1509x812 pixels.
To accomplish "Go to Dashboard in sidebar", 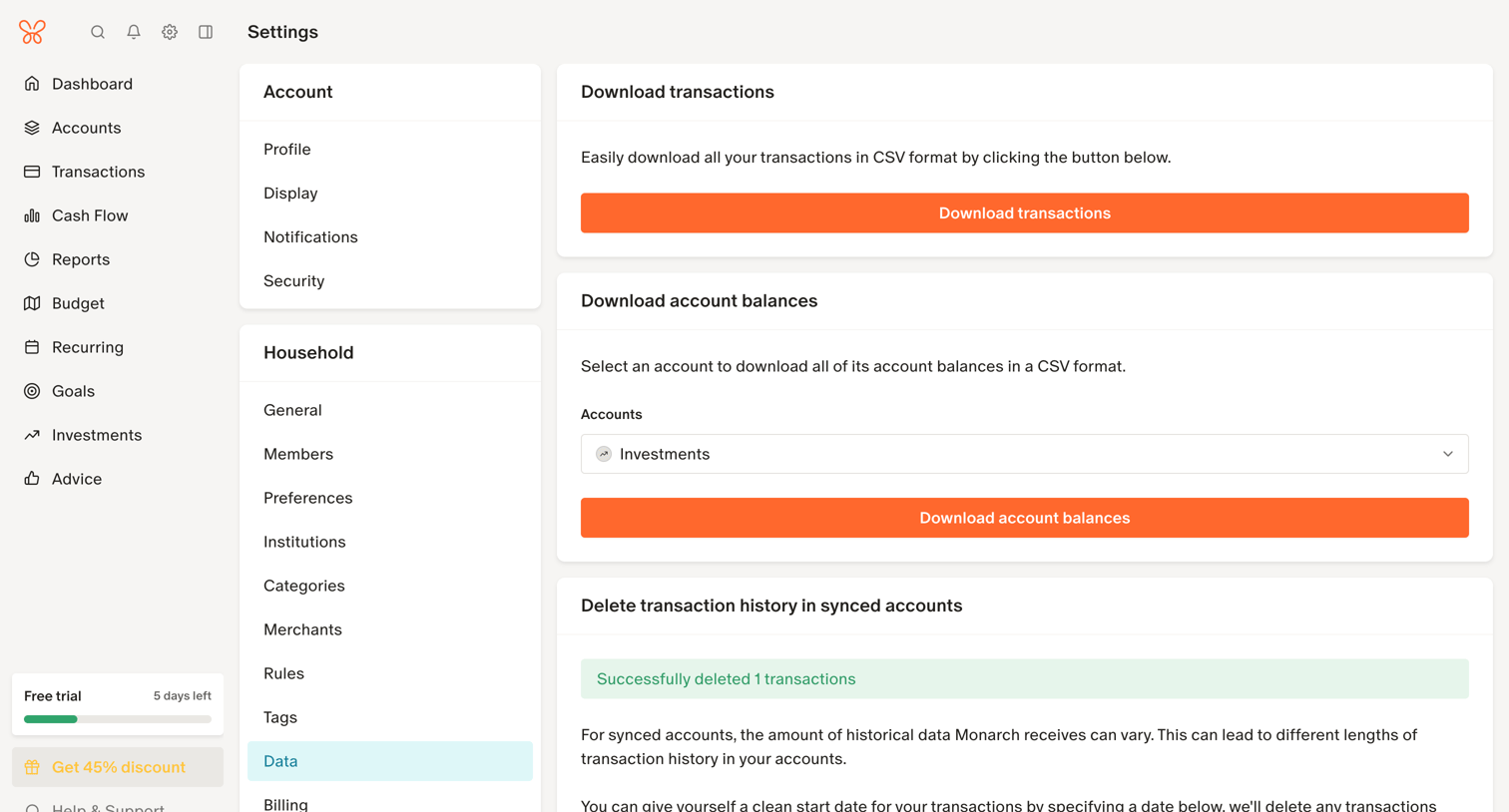I will coord(118,84).
